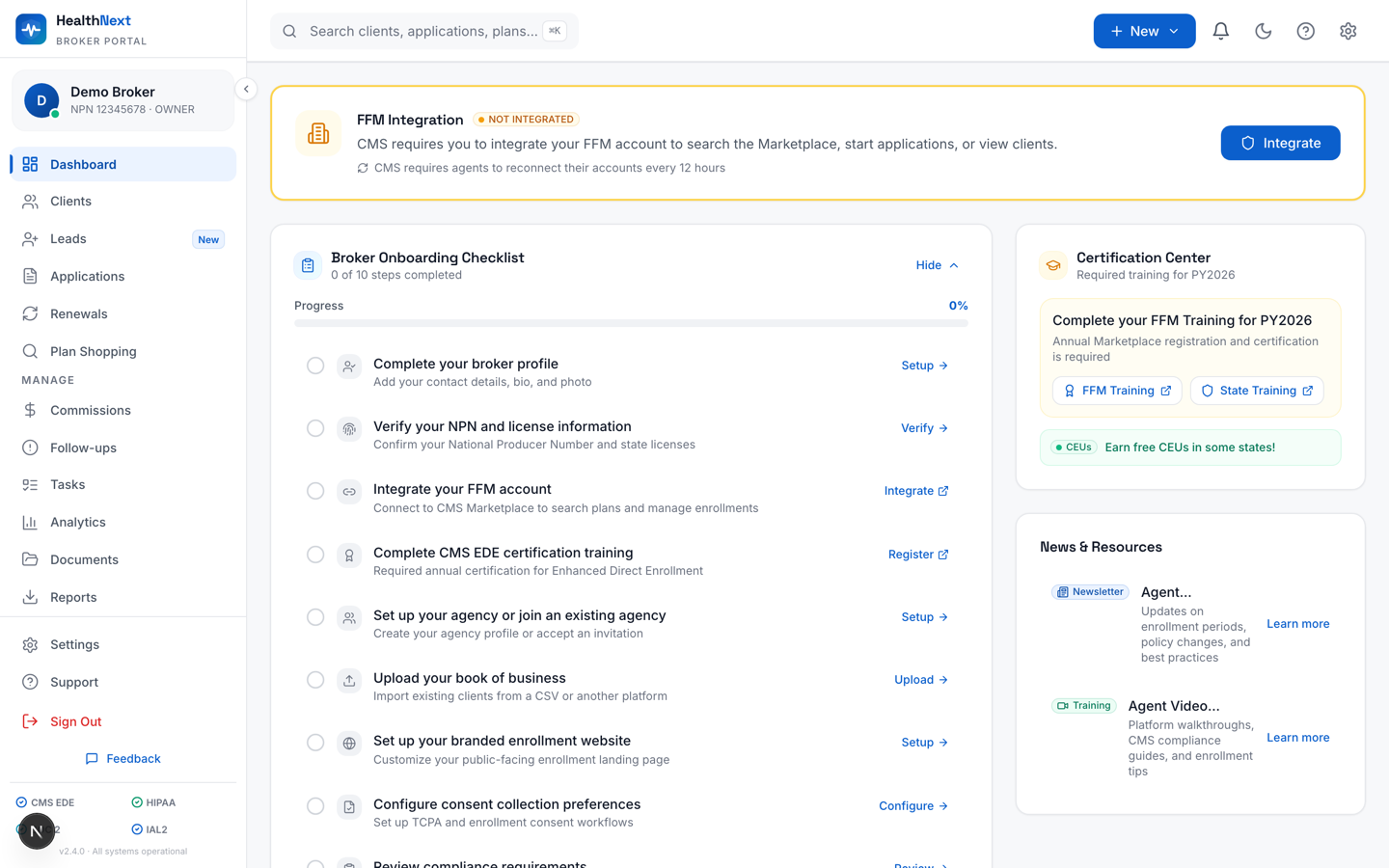Open Documents in the sidebar

(123, 560)
